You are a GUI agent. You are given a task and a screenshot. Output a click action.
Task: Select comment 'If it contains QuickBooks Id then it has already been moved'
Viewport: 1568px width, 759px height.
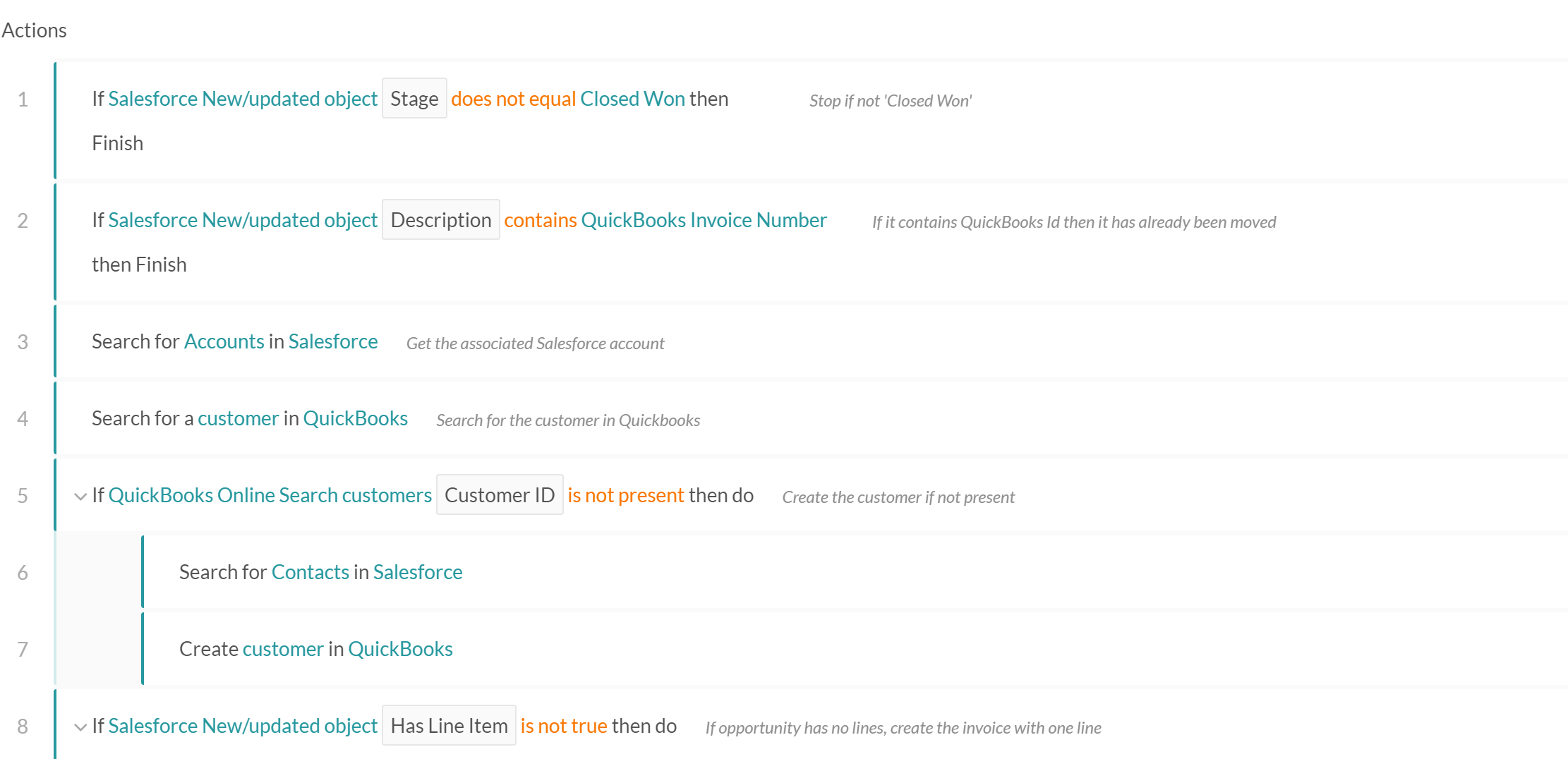[x=1074, y=222]
